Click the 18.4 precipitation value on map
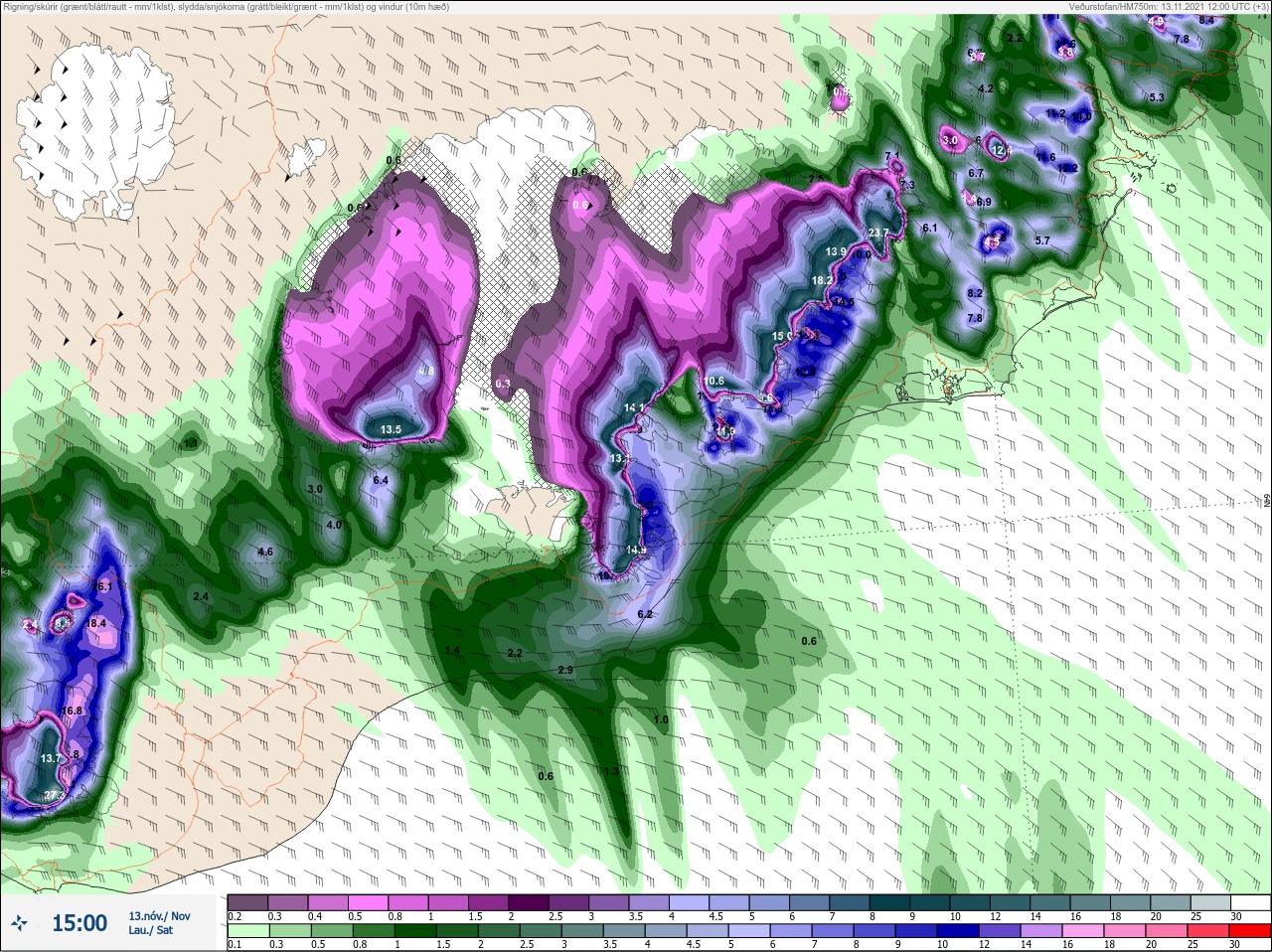The image size is (1272, 952). (96, 623)
